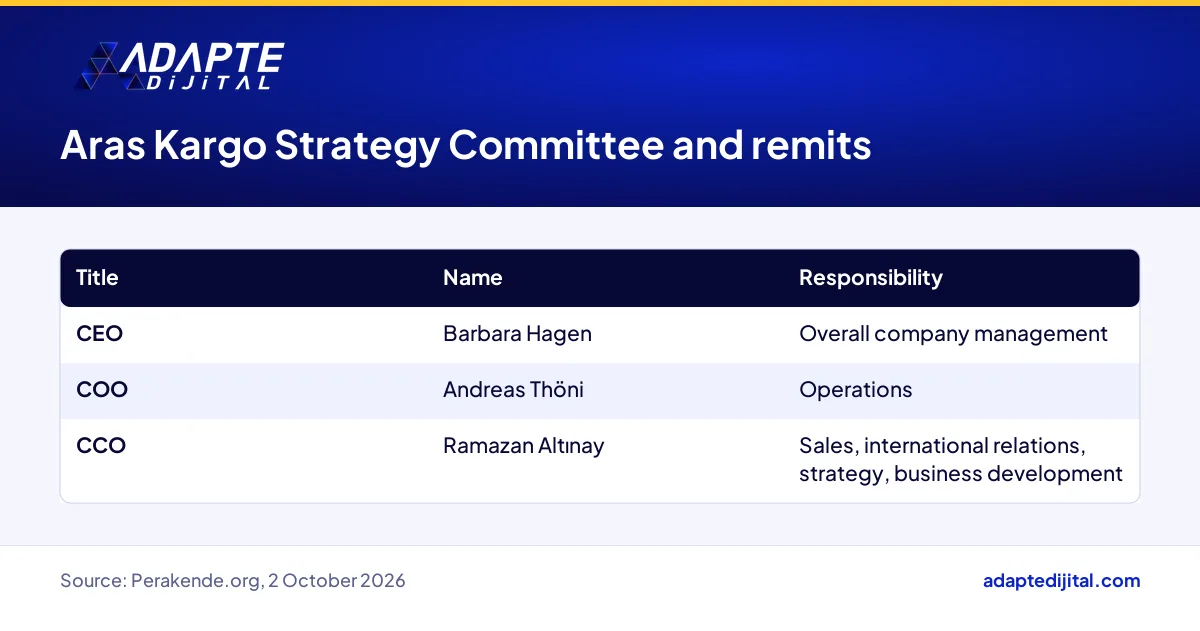Select the 'CEO' title cell
Screen dimensions: 1200x631
[99, 334]
